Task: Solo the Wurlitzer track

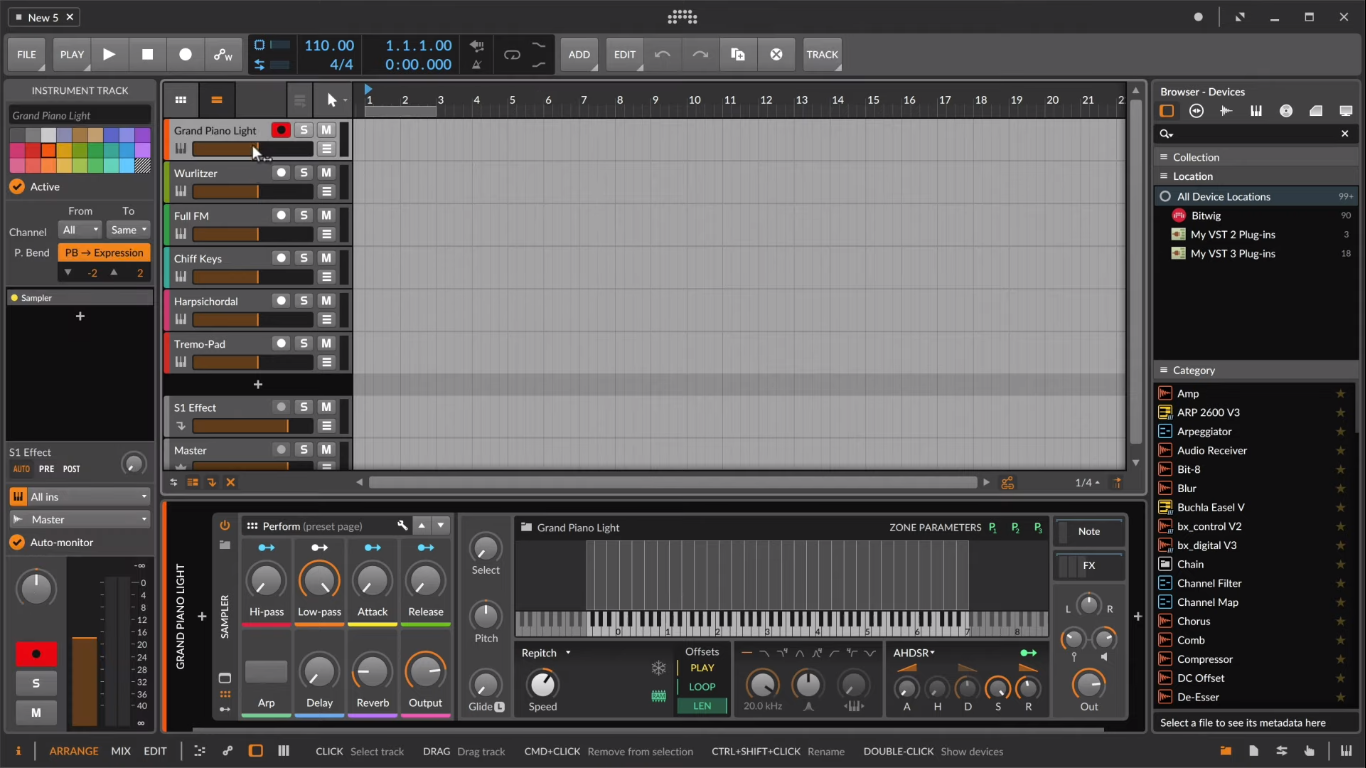Action: 304,172
